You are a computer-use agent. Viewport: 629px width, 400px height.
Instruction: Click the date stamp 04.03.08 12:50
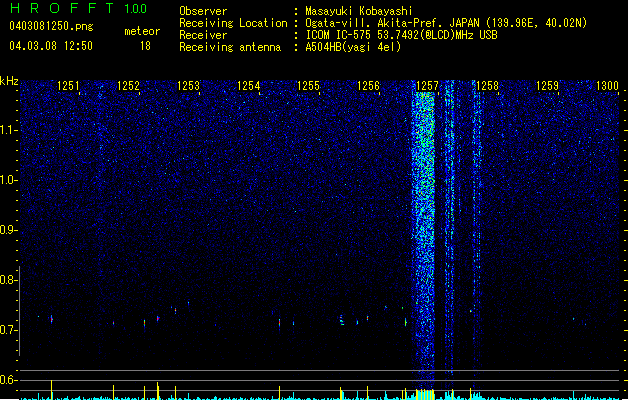click(51, 46)
